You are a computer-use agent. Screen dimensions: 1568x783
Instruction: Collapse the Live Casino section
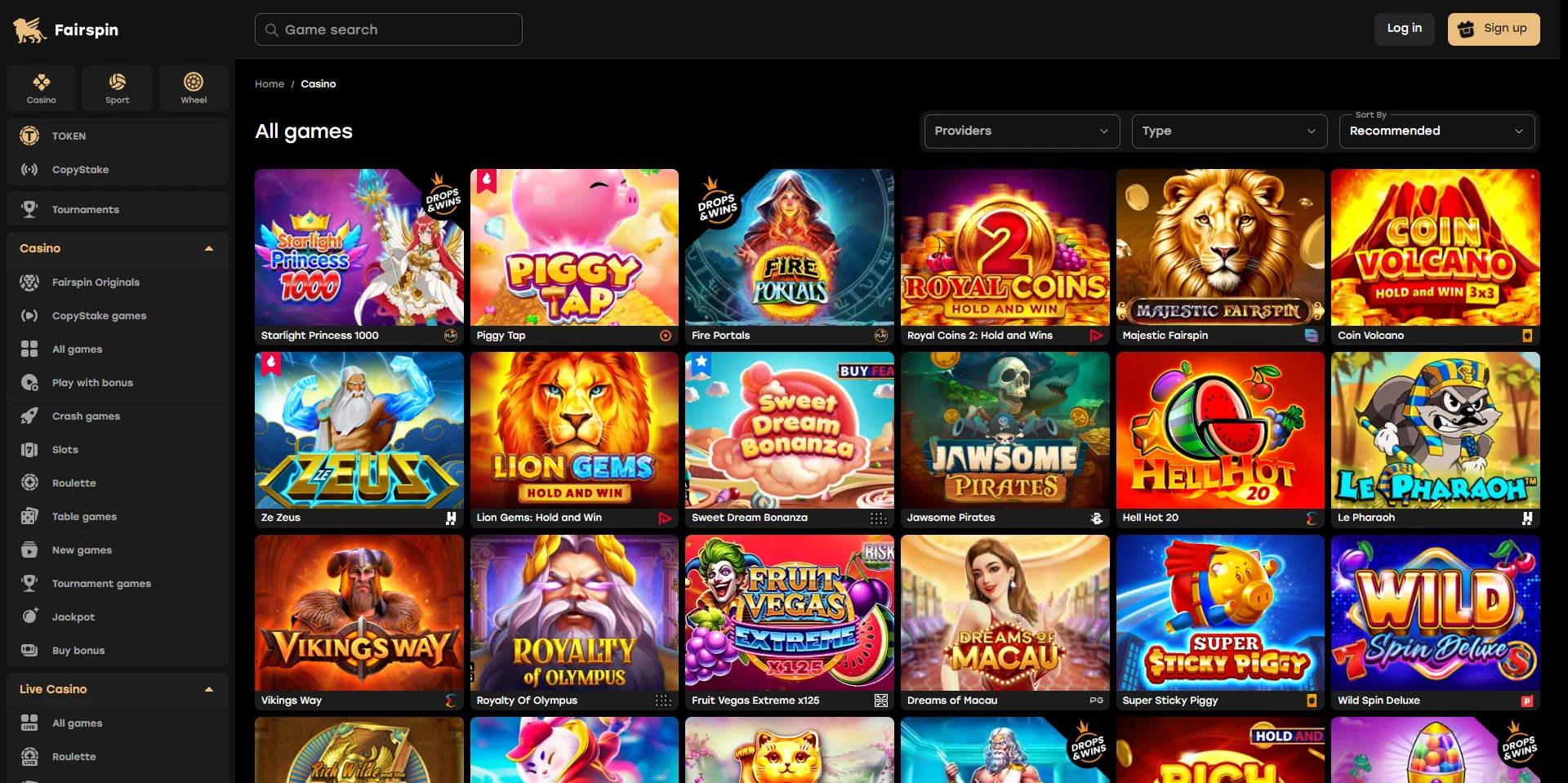(x=209, y=689)
